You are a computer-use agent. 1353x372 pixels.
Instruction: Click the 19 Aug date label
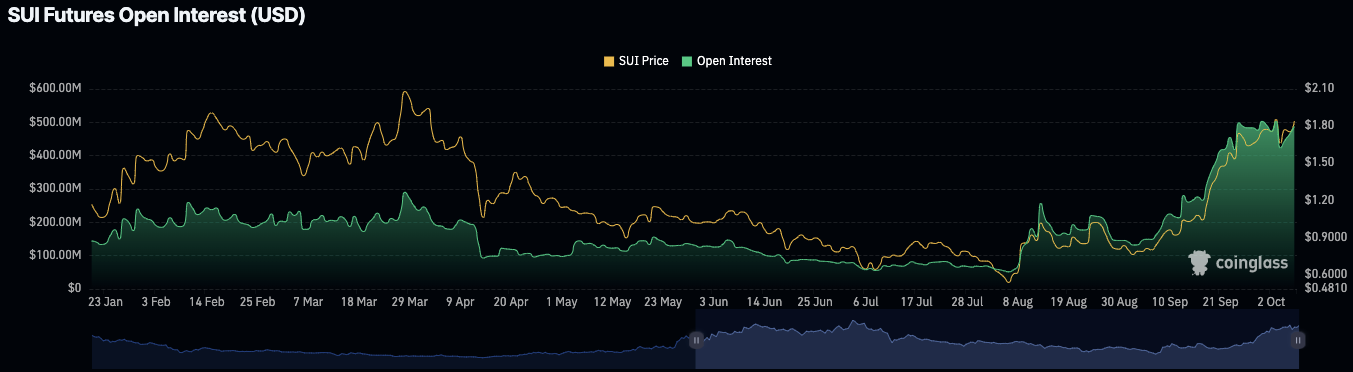(1069, 301)
